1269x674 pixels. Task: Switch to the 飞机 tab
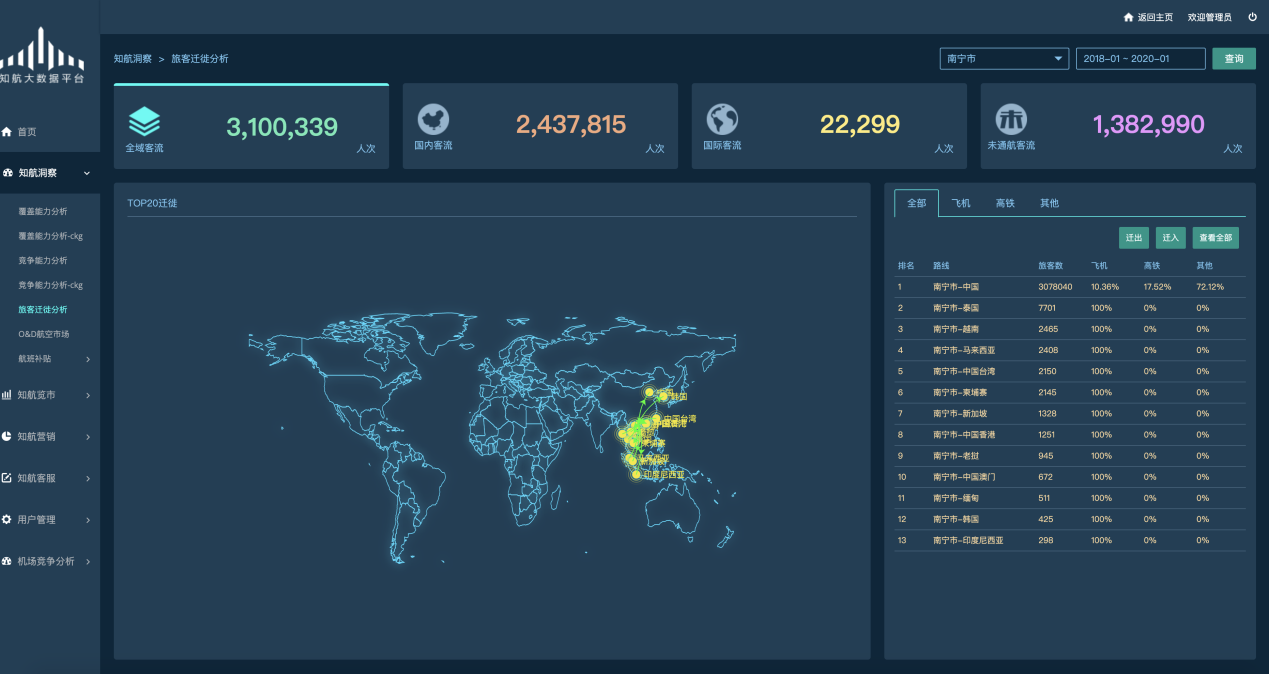961,203
